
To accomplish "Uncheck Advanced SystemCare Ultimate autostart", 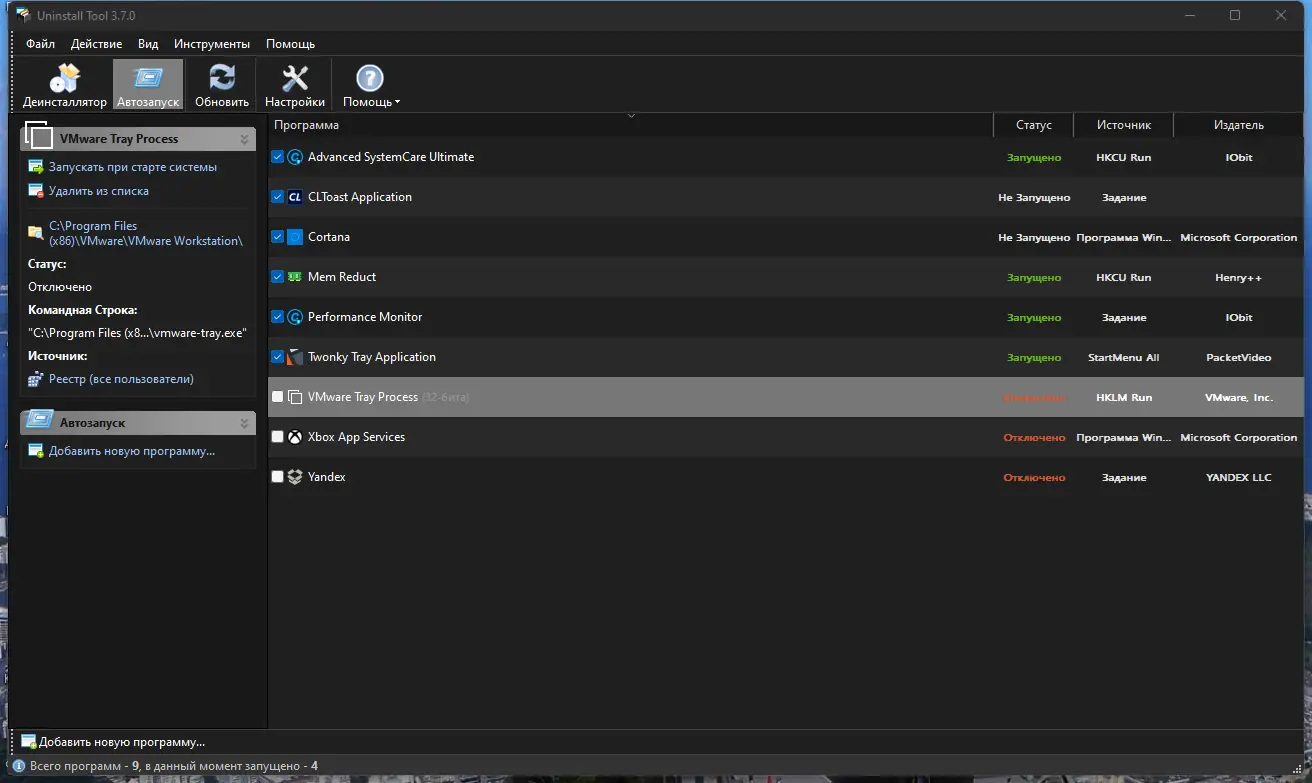I will coord(278,157).
